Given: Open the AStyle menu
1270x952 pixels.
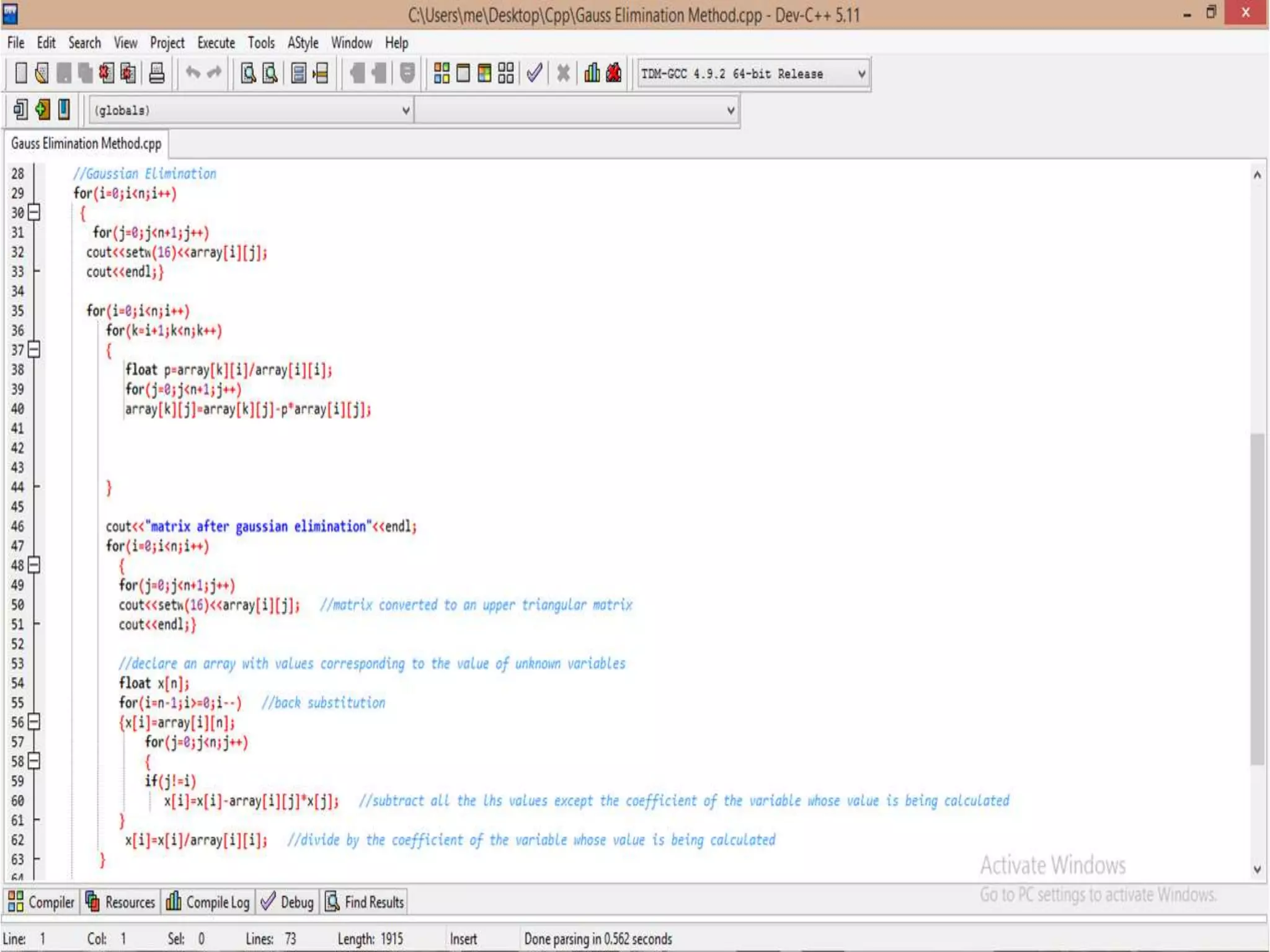Looking at the screenshot, I should [303, 43].
